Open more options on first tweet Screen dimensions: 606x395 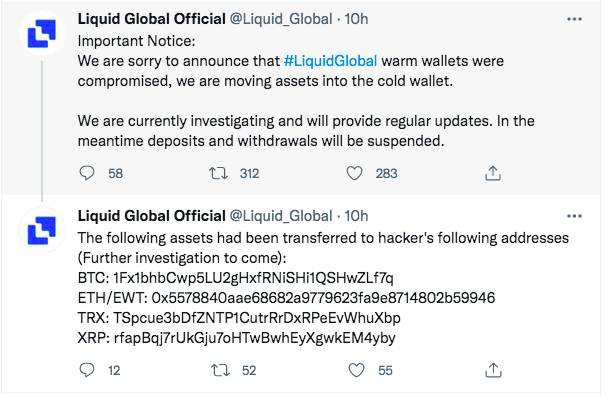(x=574, y=19)
